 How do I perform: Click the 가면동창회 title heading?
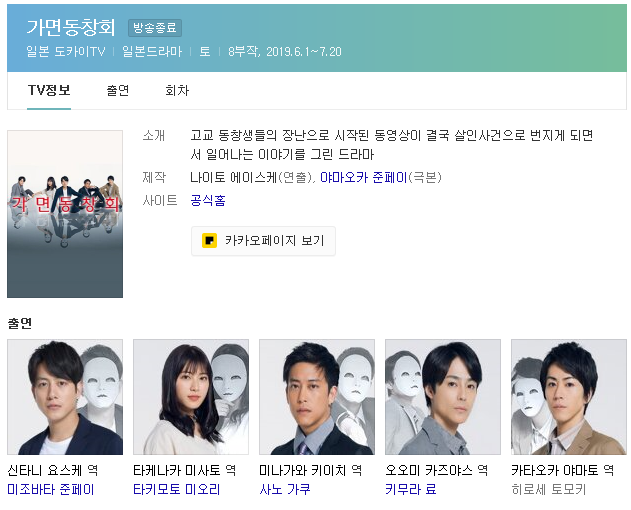point(71,27)
